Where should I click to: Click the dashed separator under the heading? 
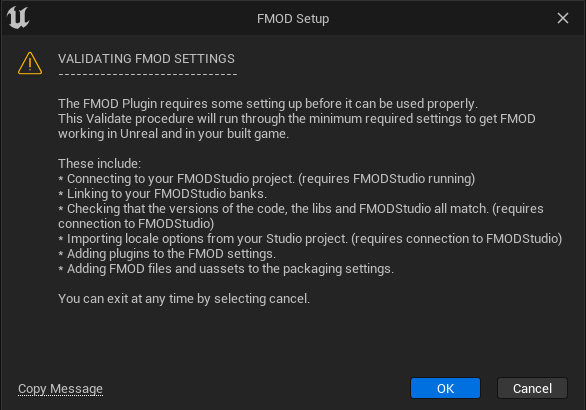[x=148, y=74]
